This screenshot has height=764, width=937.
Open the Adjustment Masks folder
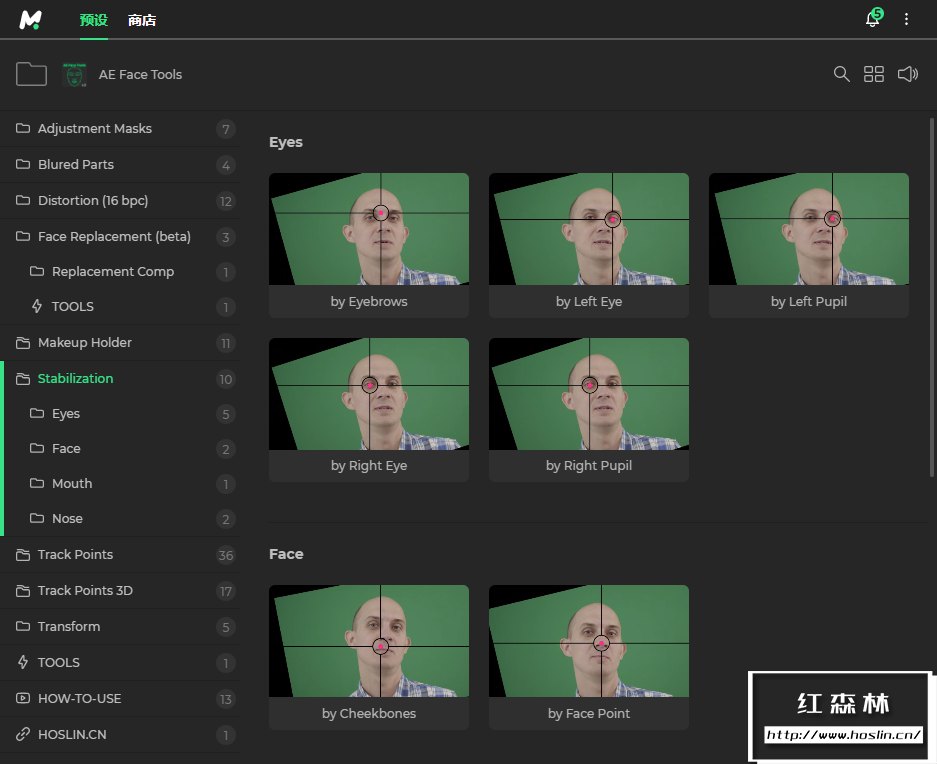click(x=120, y=129)
